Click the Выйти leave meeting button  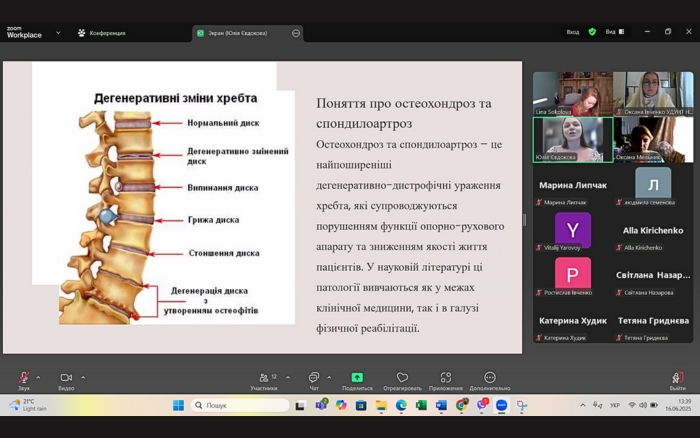click(x=677, y=379)
